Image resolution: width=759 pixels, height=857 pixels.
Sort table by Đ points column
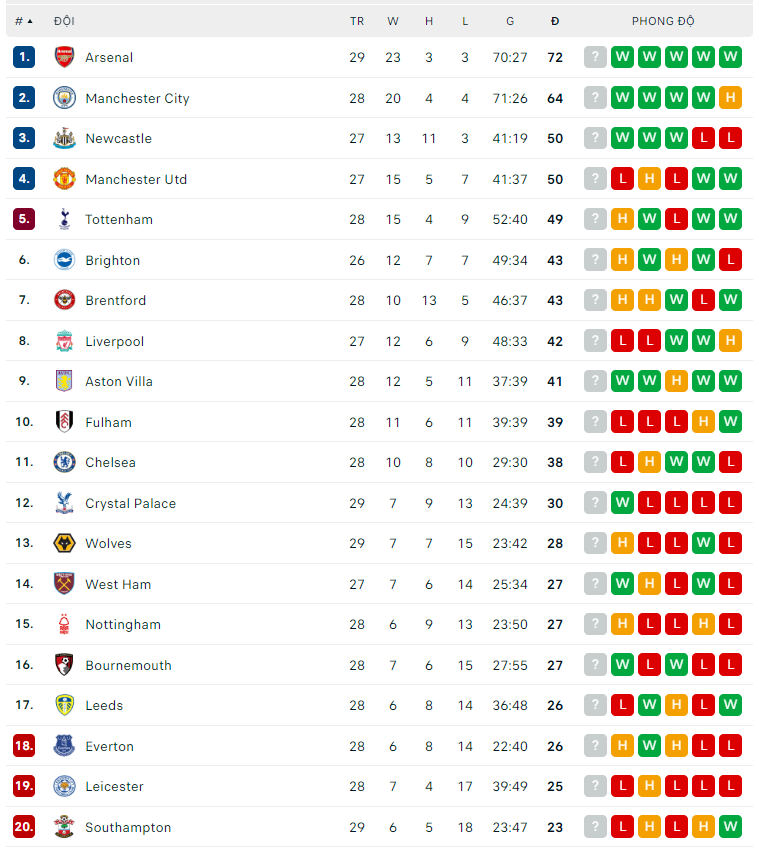click(555, 21)
